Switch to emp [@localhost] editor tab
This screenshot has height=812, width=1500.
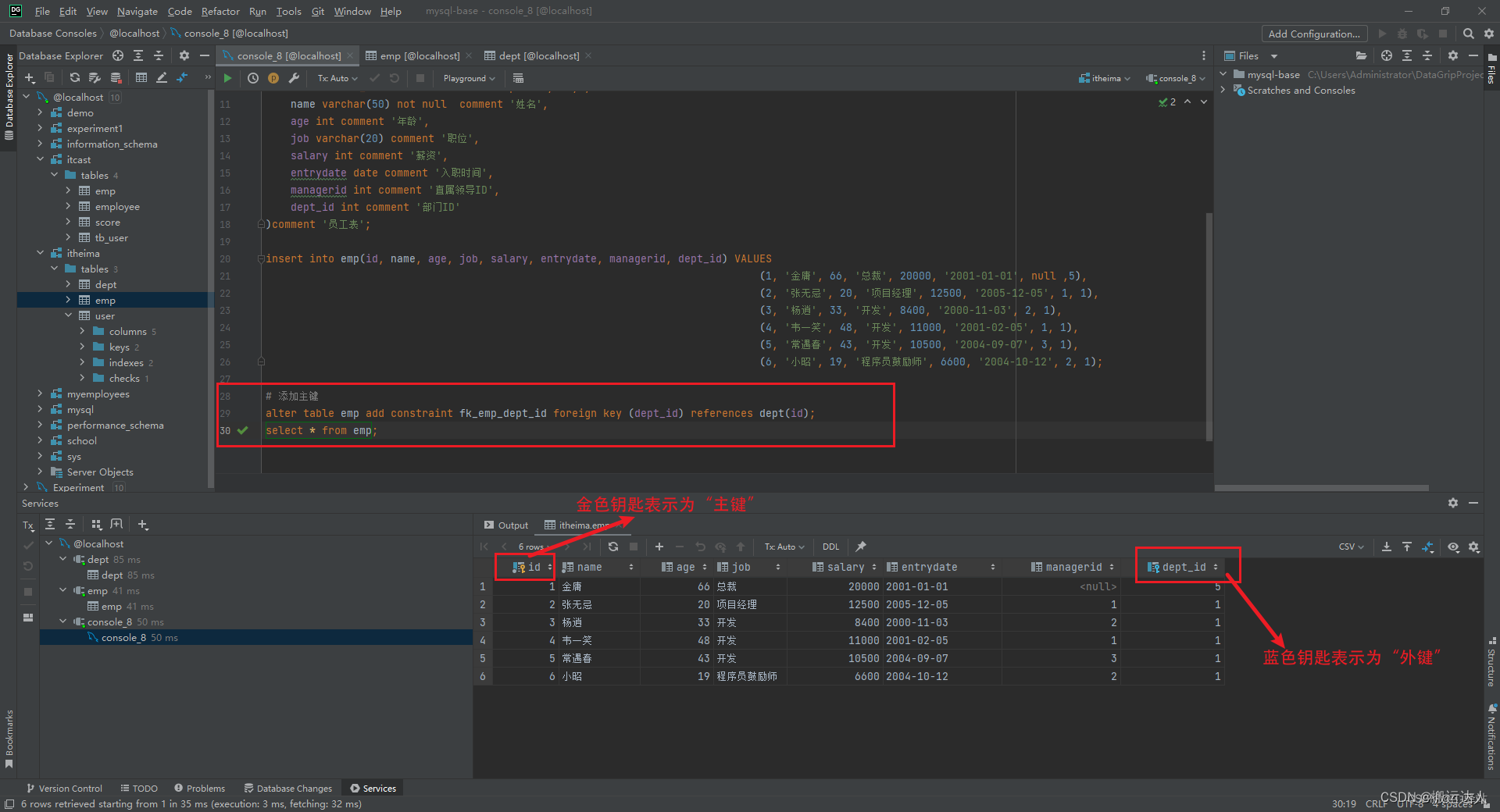tap(420, 55)
